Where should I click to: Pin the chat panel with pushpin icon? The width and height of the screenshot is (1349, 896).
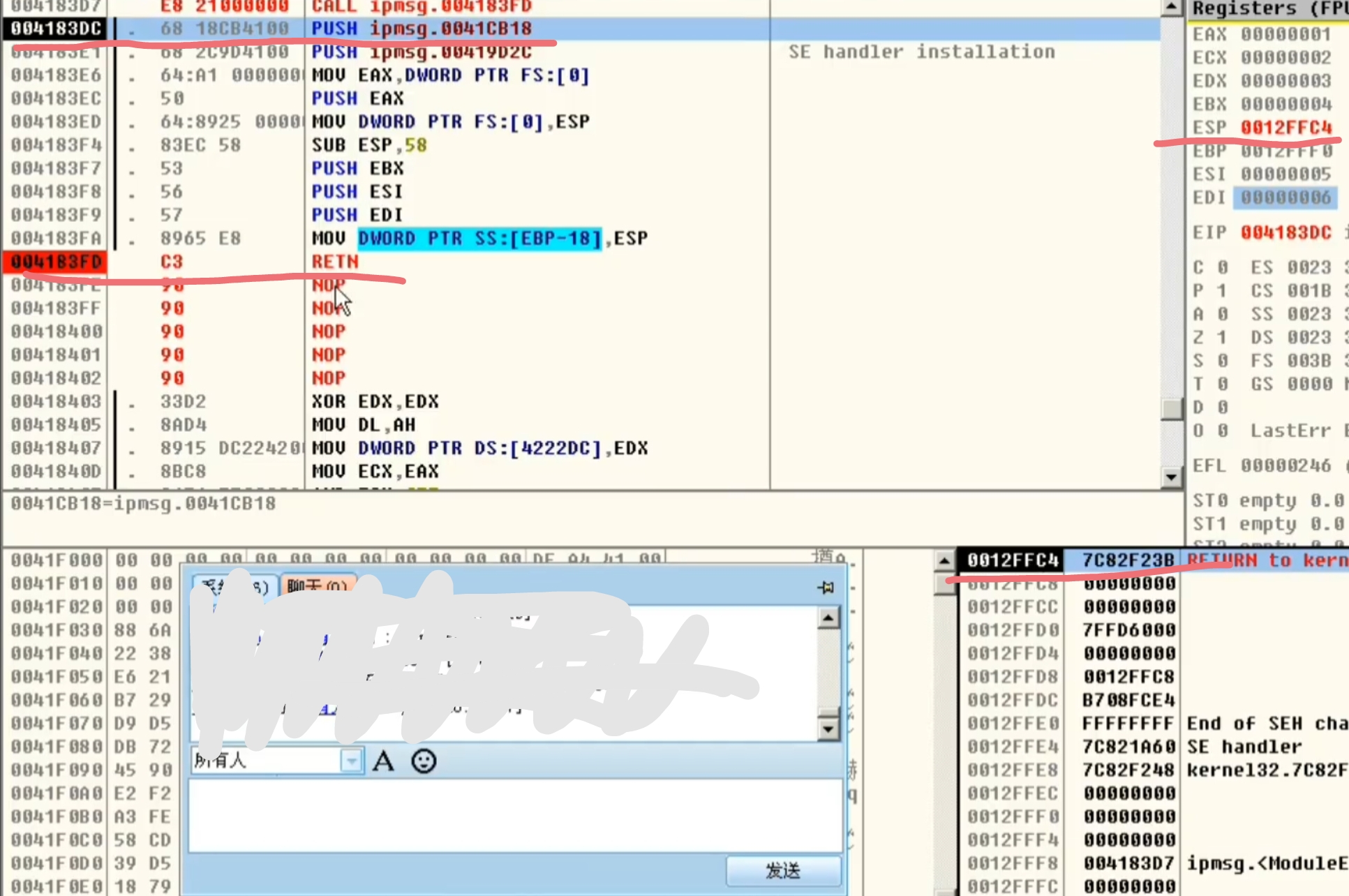826,588
